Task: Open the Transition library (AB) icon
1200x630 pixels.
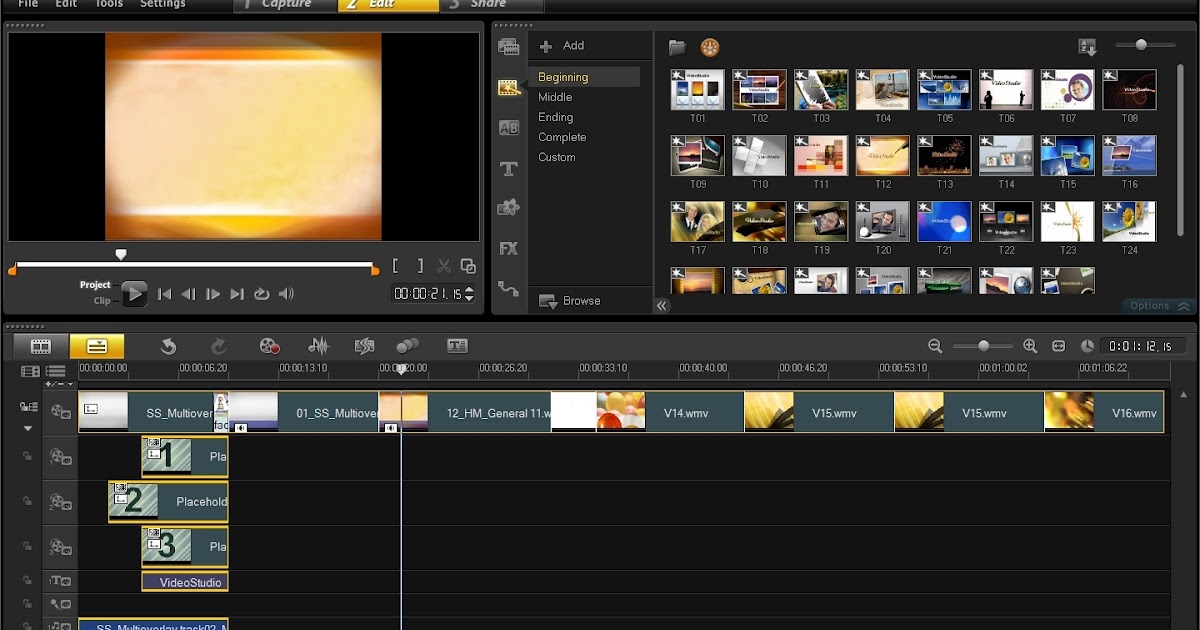Action: [x=509, y=128]
